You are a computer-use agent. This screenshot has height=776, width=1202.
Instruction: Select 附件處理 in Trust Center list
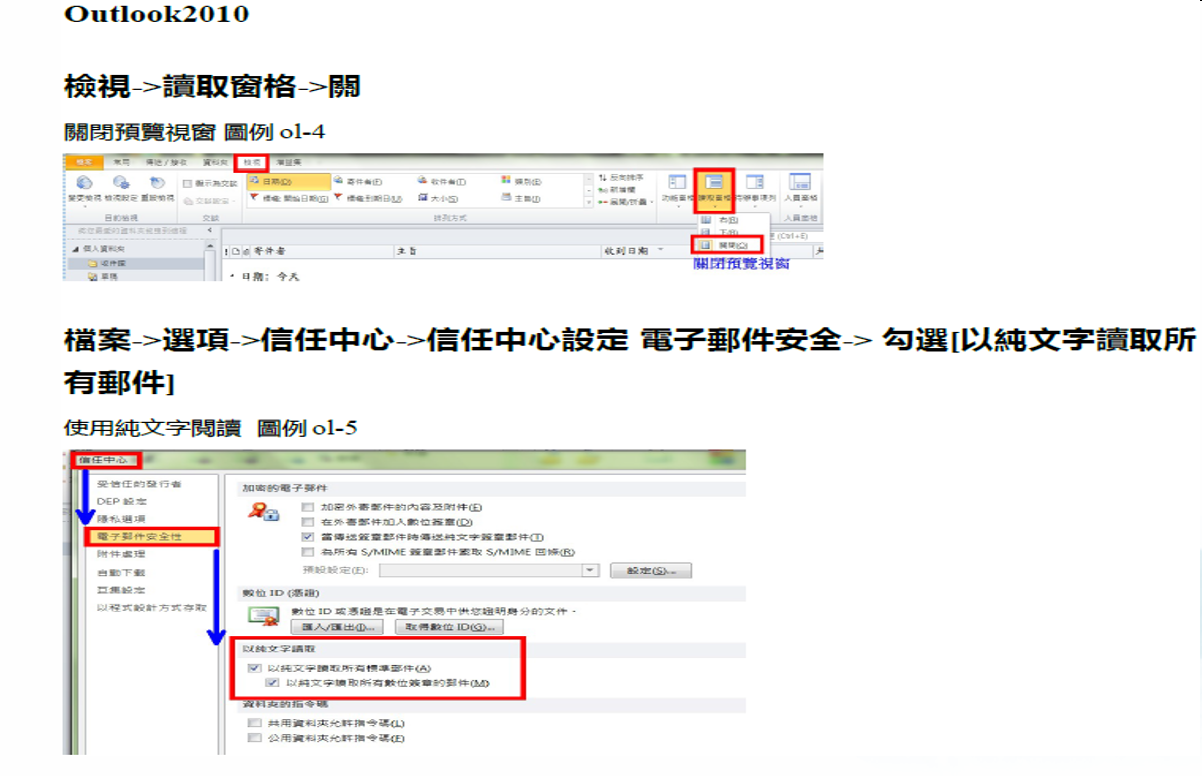click(x=121, y=554)
